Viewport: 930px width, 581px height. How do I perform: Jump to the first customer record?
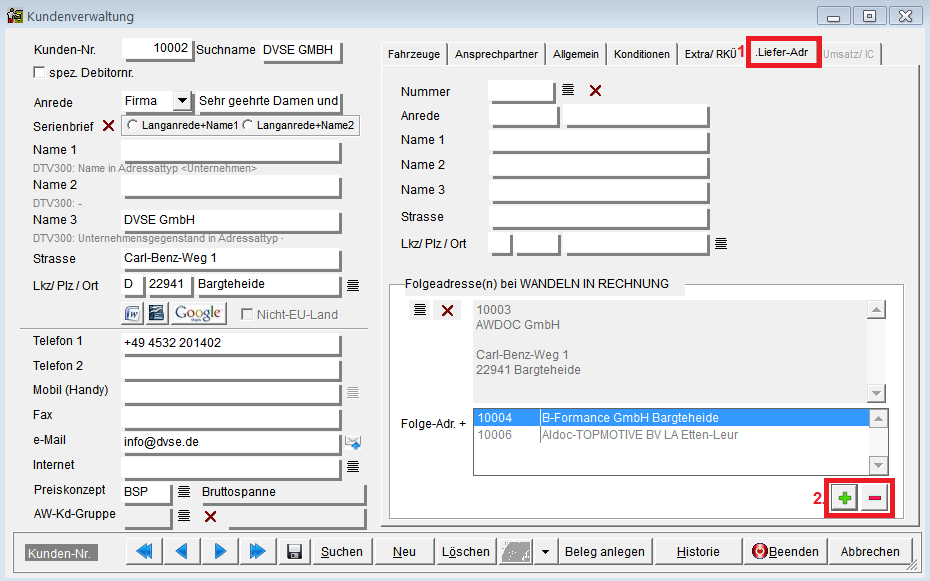(x=144, y=552)
